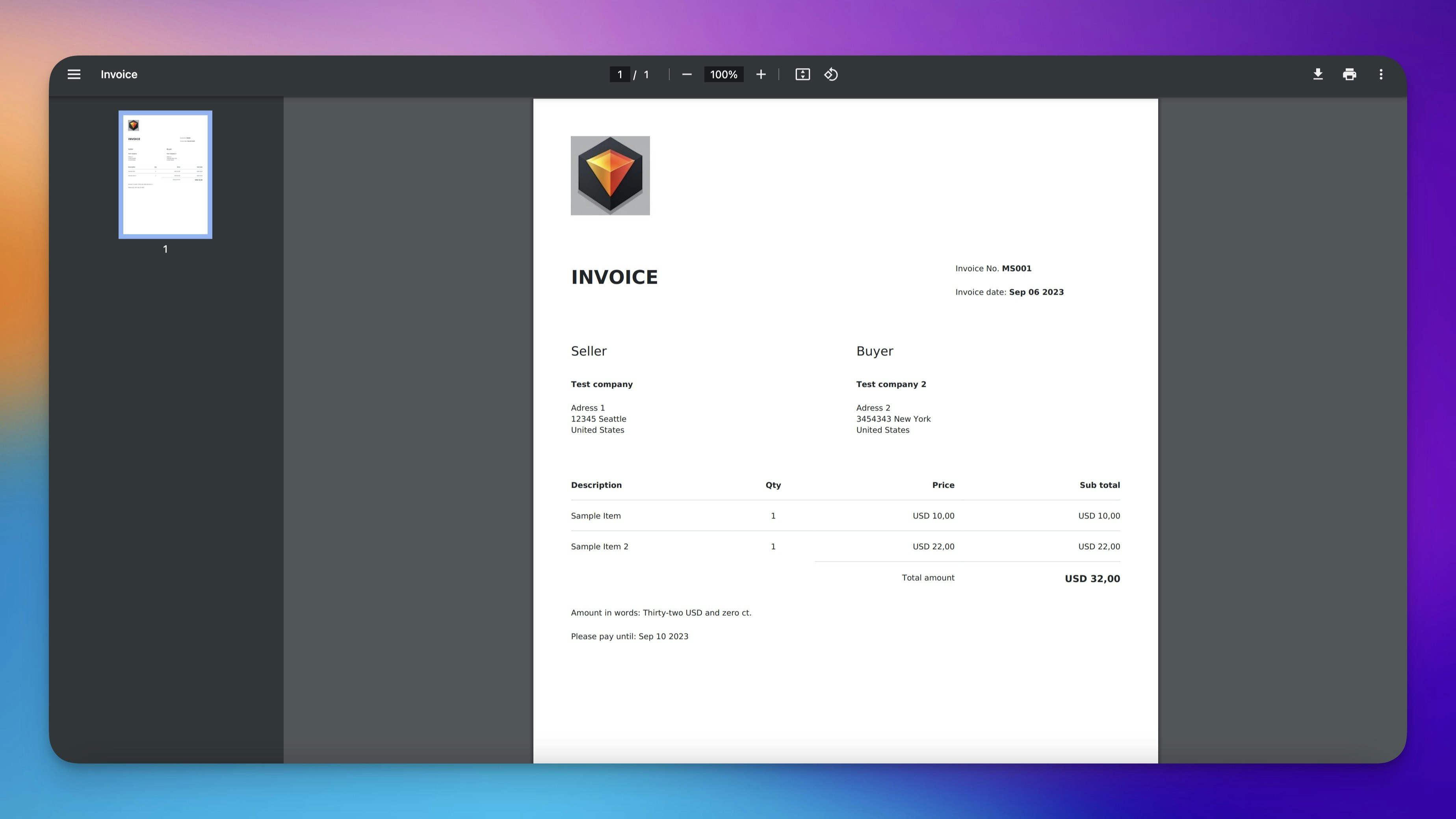Click the Invoice title in the toolbar
The width and height of the screenshot is (1456, 819).
tap(119, 74)
